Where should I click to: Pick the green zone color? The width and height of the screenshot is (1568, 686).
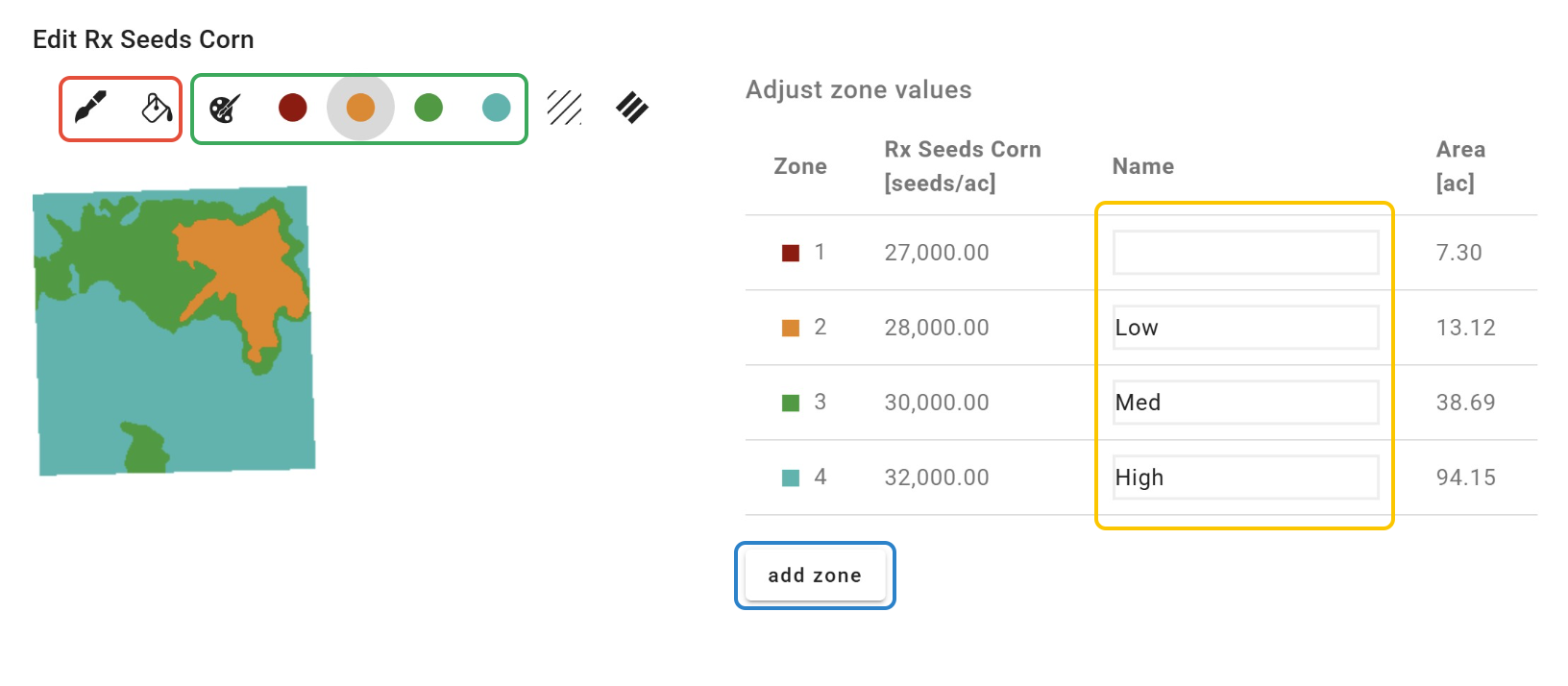(x=429, y=108)
